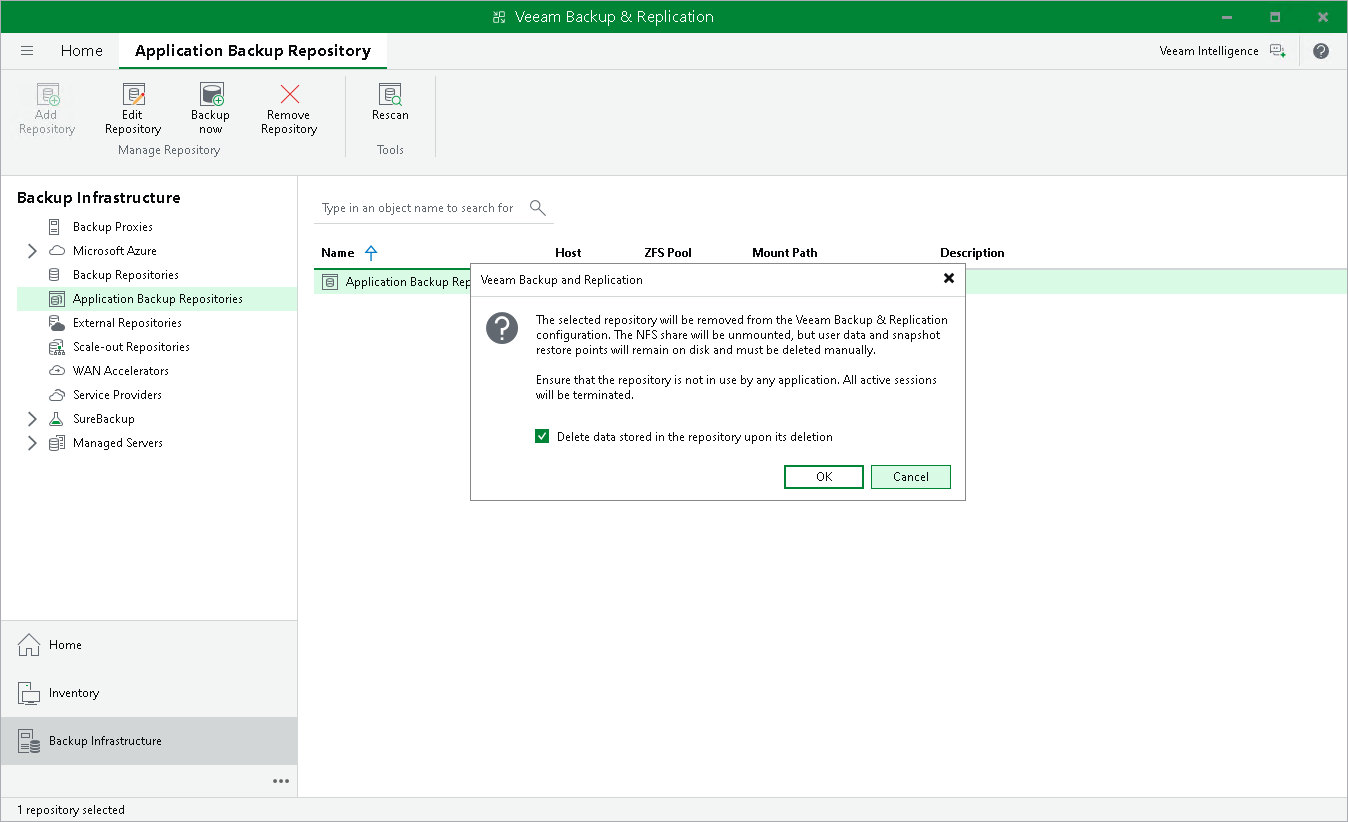Screen dimensions: 1348x822
Task: Click the Managed Servers tree icon
Action: 56,443
